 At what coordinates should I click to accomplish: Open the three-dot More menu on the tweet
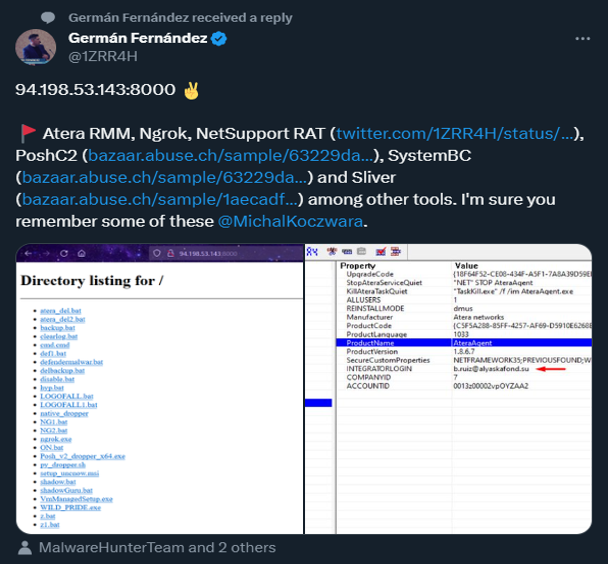[x=582, y=38]
